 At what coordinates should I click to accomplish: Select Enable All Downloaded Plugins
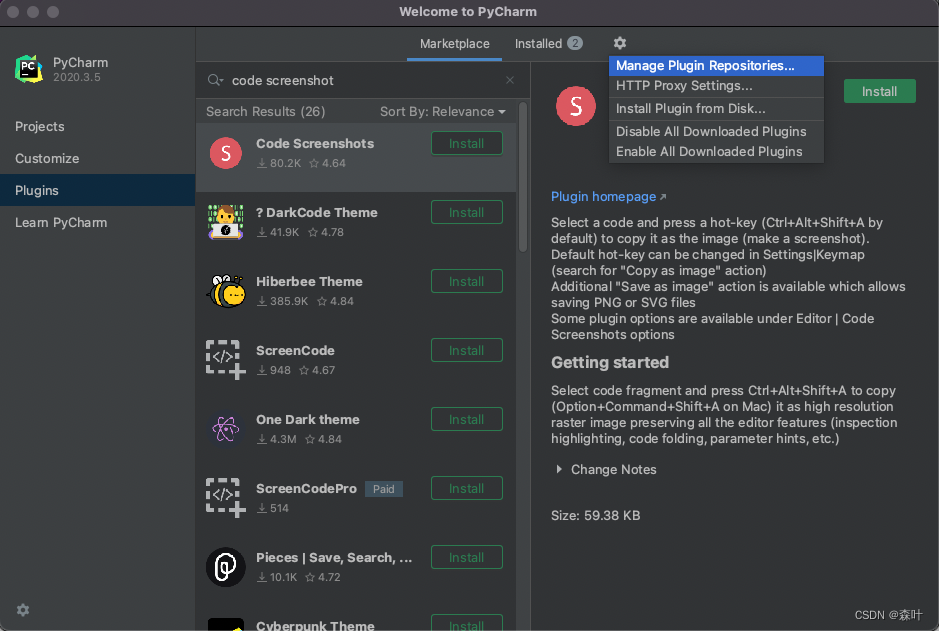tap(716, 151)
